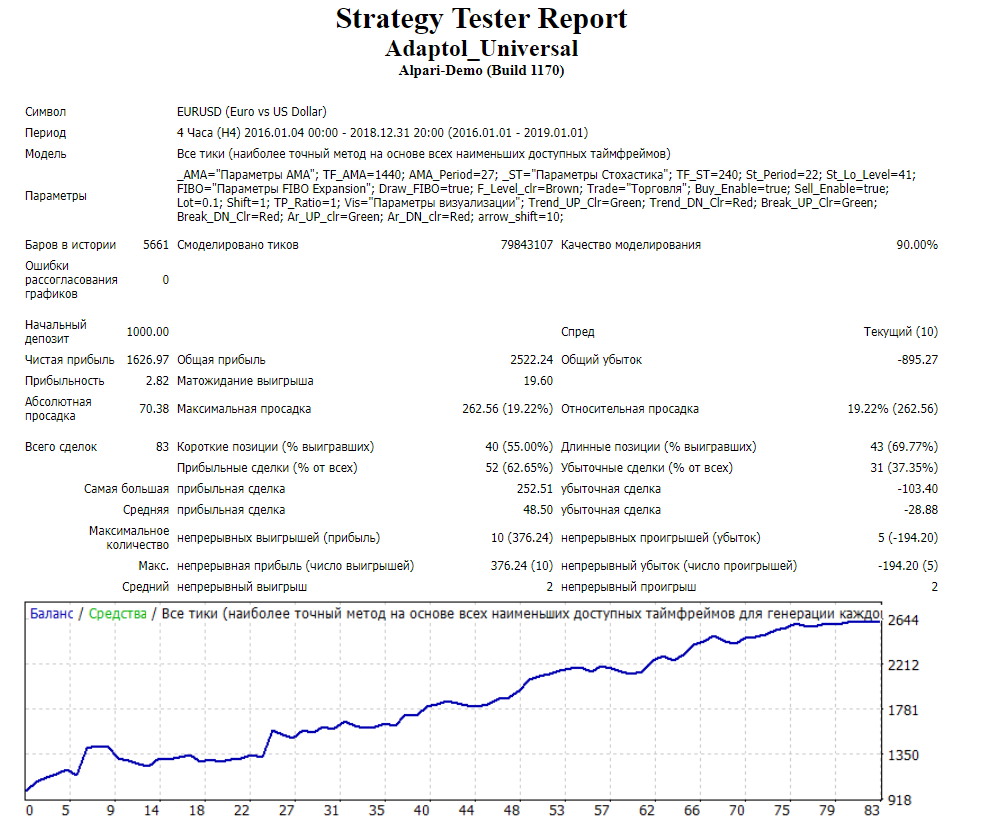The width and height of the screenshot is (985, 824).
Task: Select the 90.00% modelling quality value
Action: [917, 245]
